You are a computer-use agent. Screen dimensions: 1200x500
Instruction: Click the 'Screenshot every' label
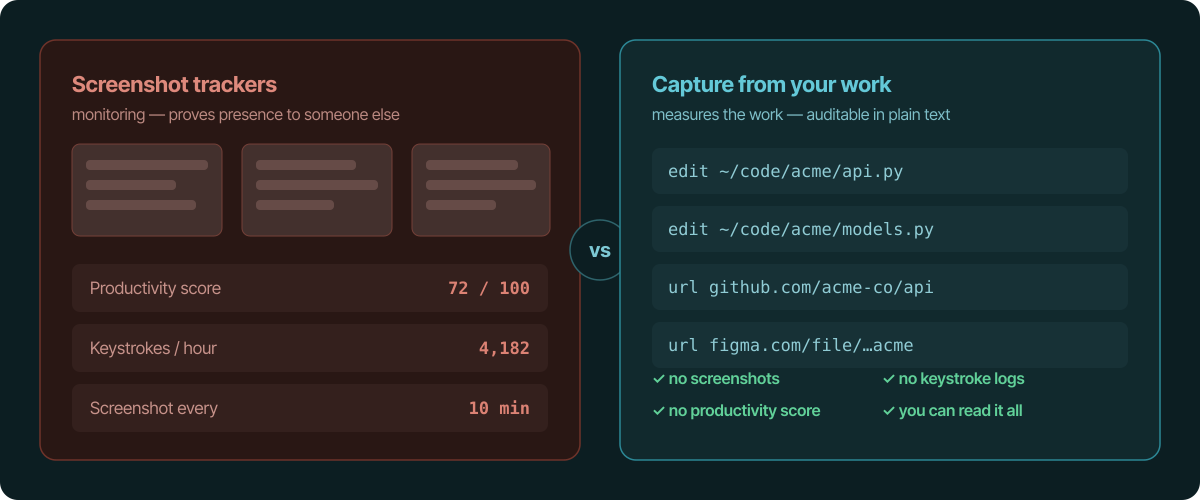coord(153,408)
